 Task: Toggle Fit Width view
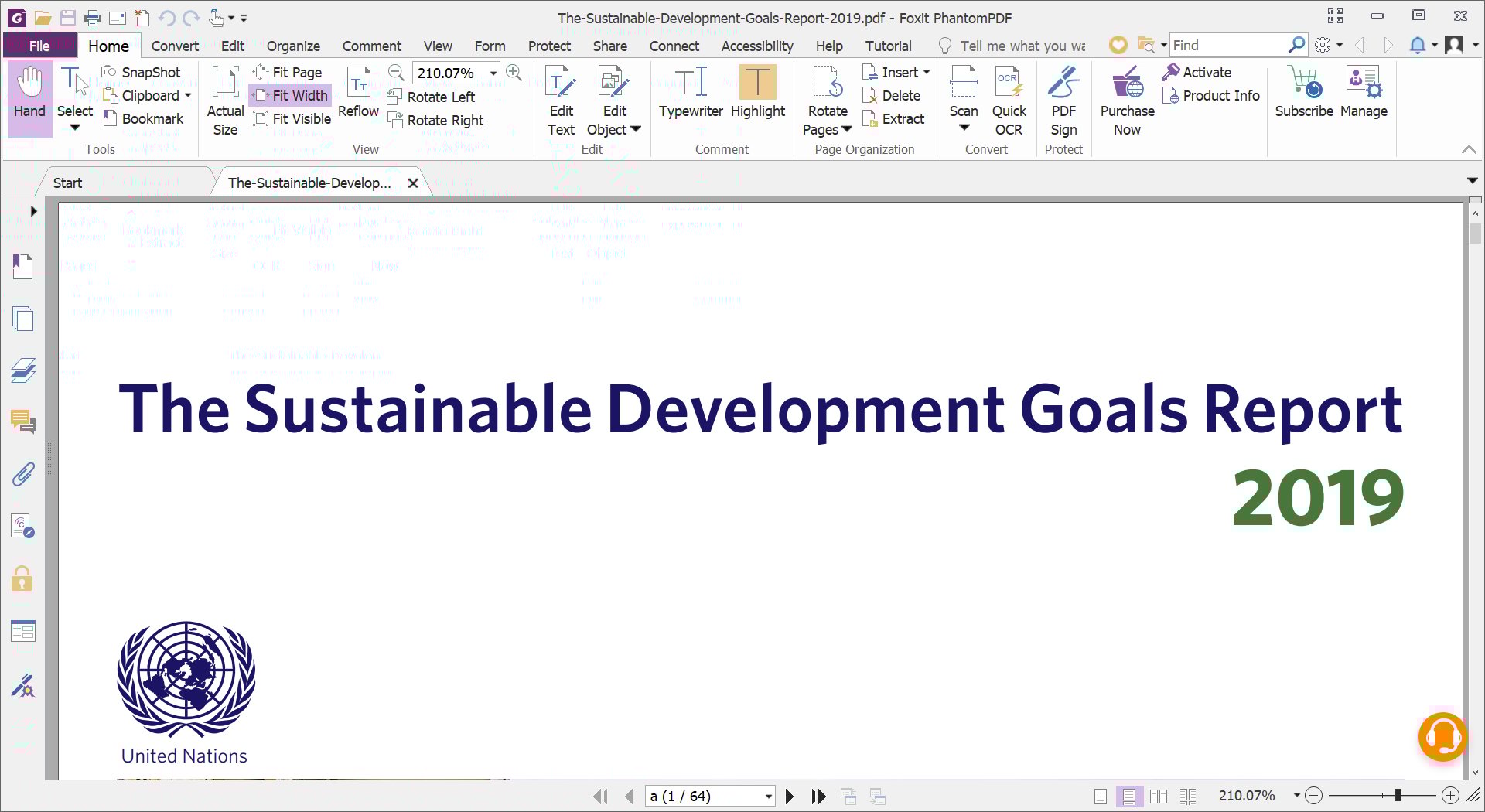coord(291,95)
